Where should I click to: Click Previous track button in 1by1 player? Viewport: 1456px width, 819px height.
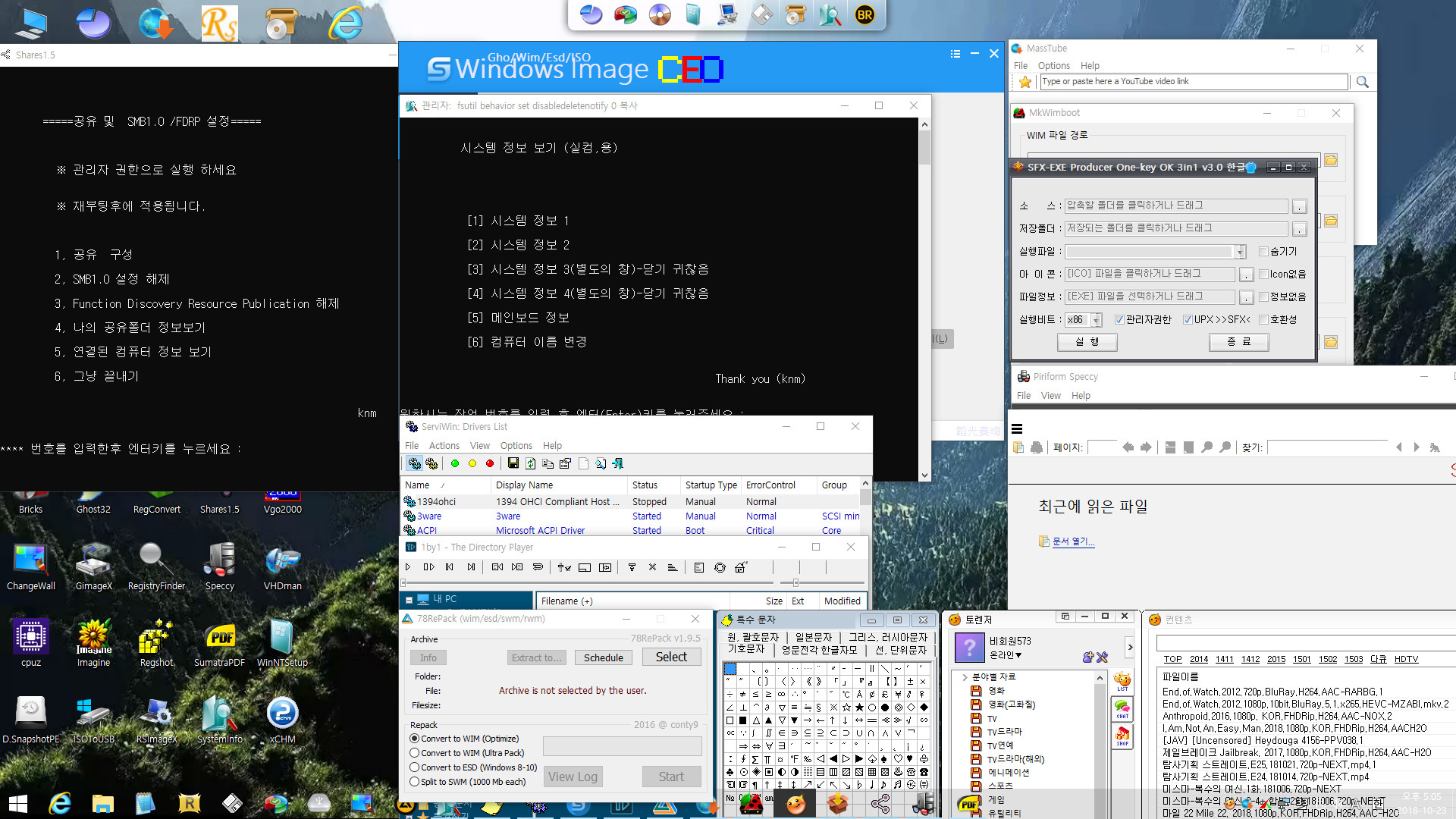pos(450,567)
